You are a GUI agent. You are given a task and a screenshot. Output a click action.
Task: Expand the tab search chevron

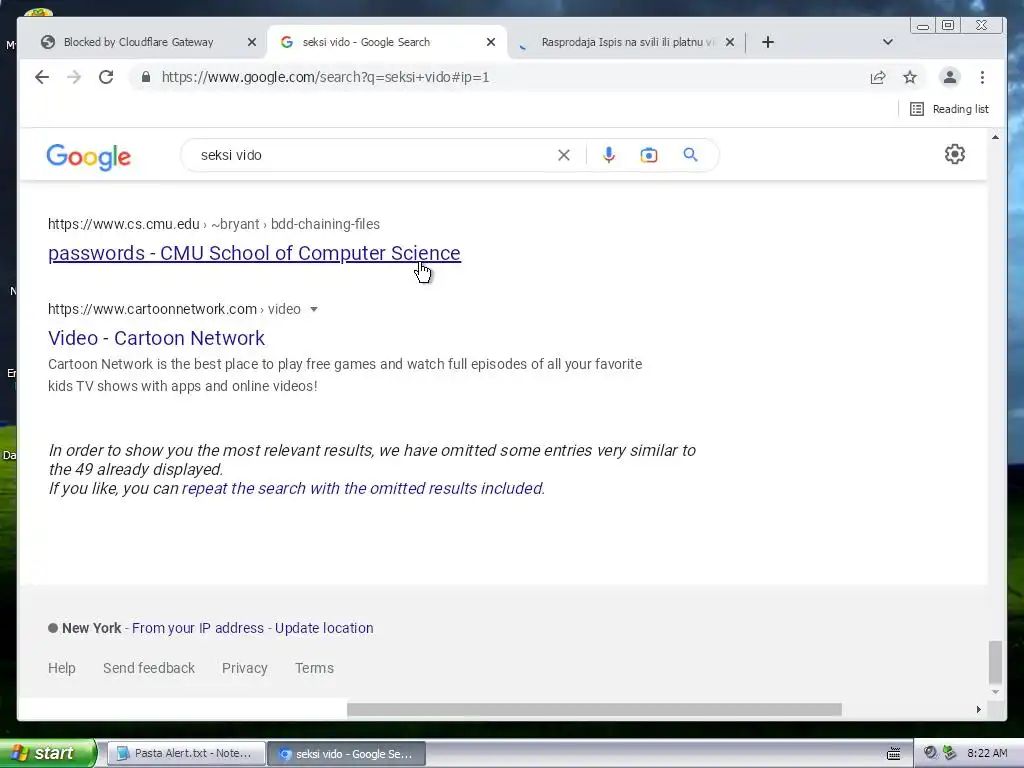[x=888, y=42]
